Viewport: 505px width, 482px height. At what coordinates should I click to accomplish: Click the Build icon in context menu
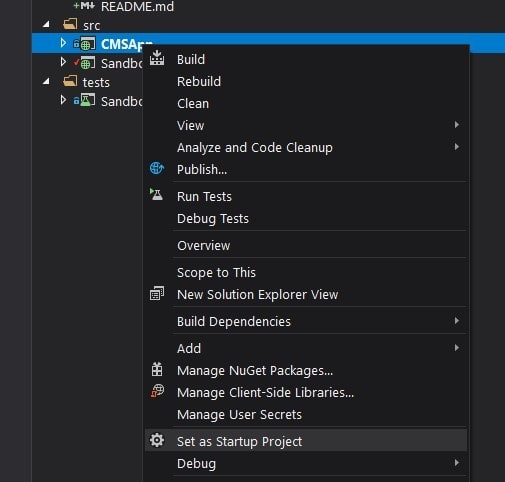click(x=157, y=58)
